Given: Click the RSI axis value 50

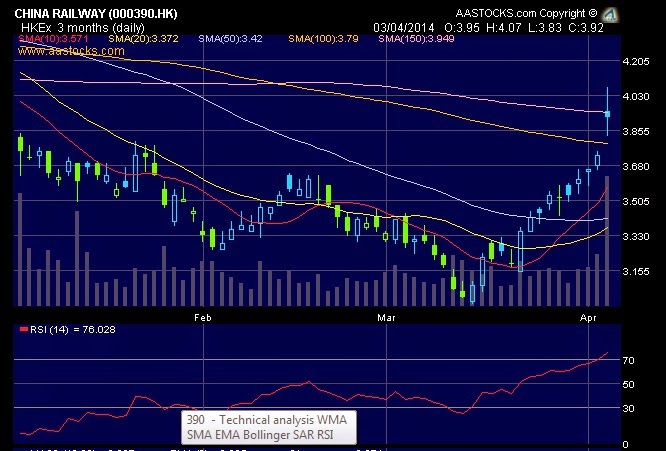Looking at the screenshot, I should 629,385.
